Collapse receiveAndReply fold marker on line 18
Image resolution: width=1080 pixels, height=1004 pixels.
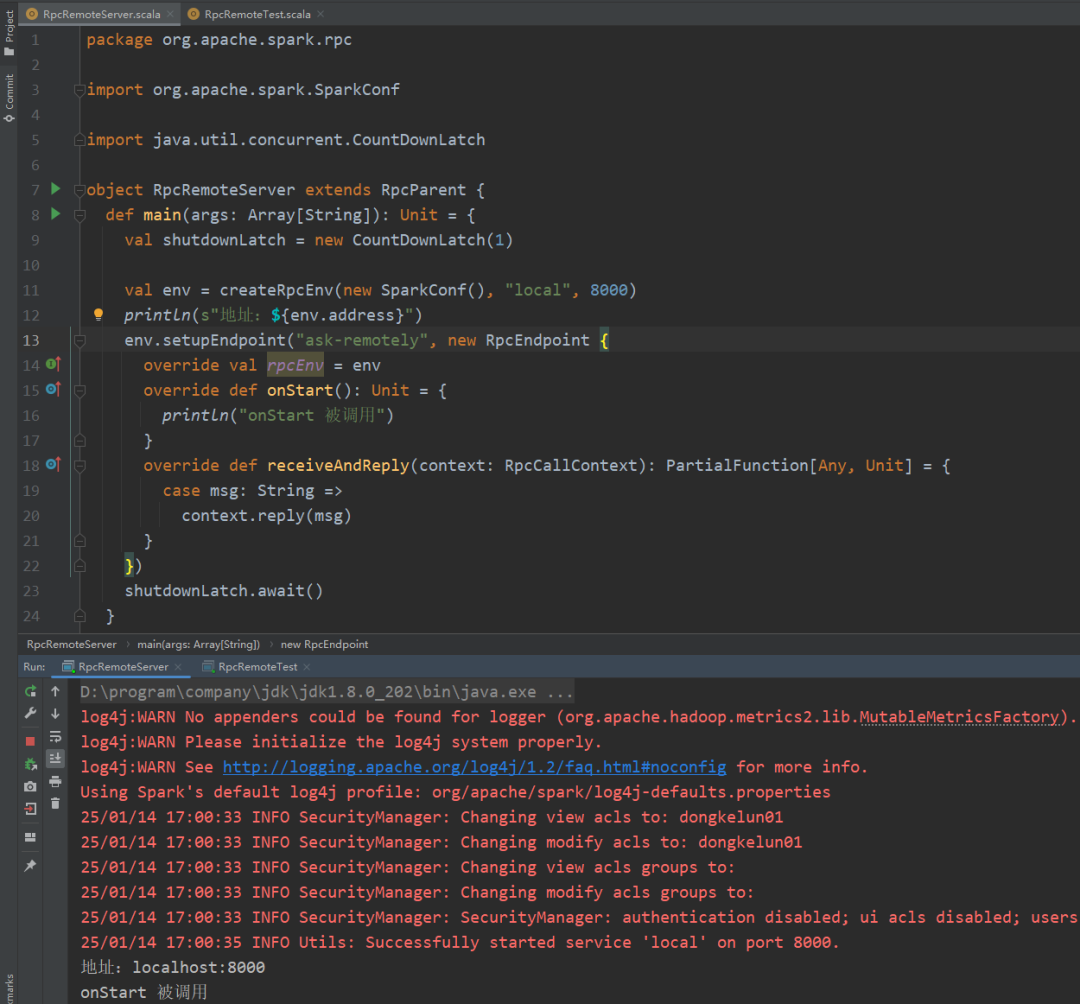(x=80, y=465)
